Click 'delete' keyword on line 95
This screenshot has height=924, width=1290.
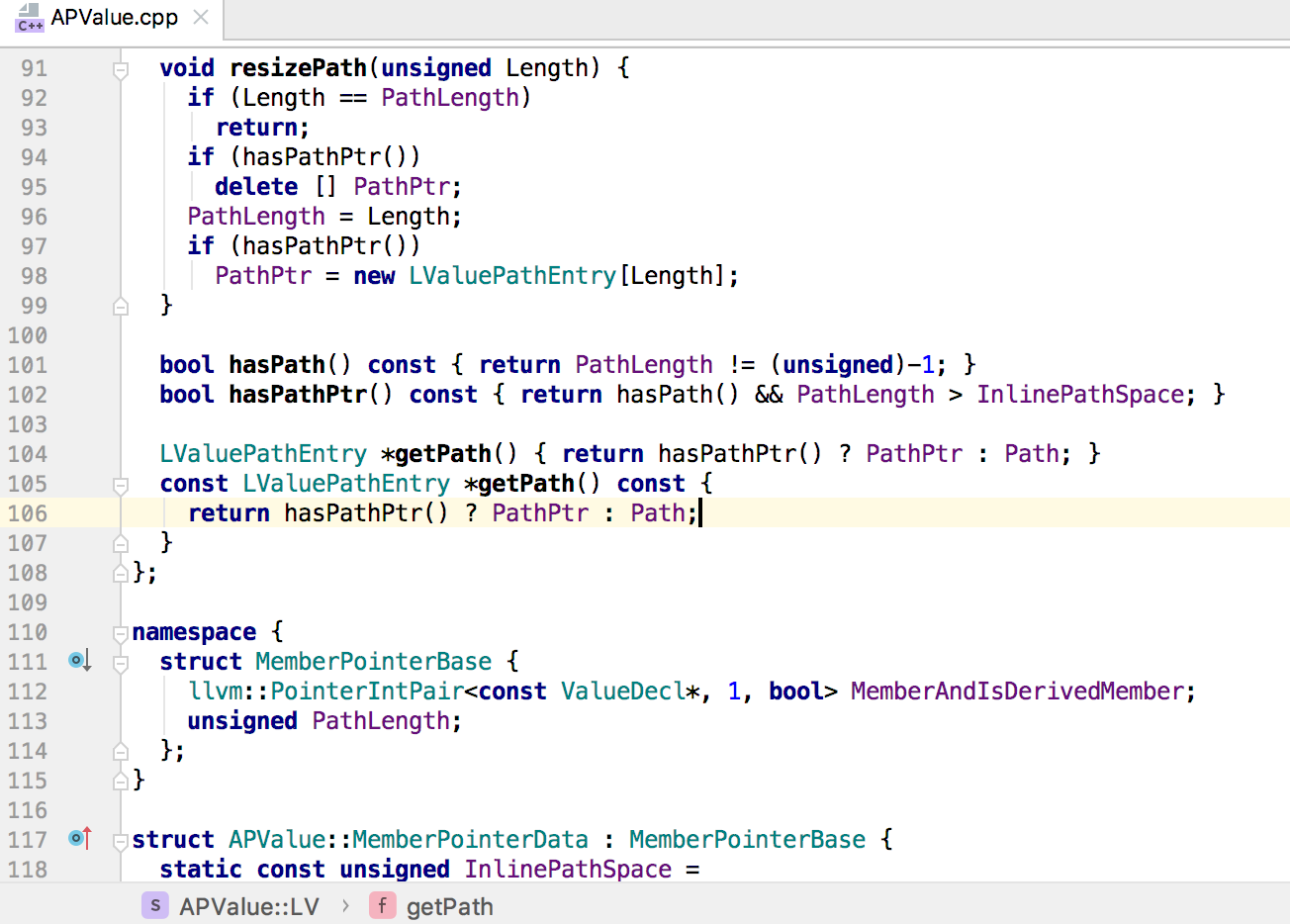[x=256, y=187]
